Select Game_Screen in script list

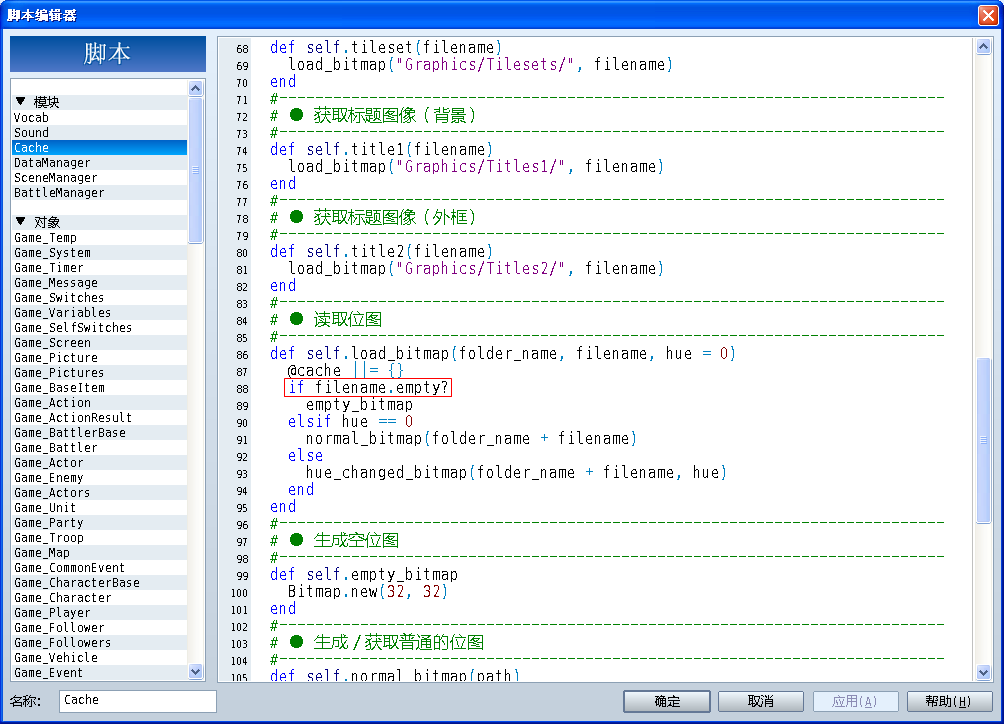[99, 343]
